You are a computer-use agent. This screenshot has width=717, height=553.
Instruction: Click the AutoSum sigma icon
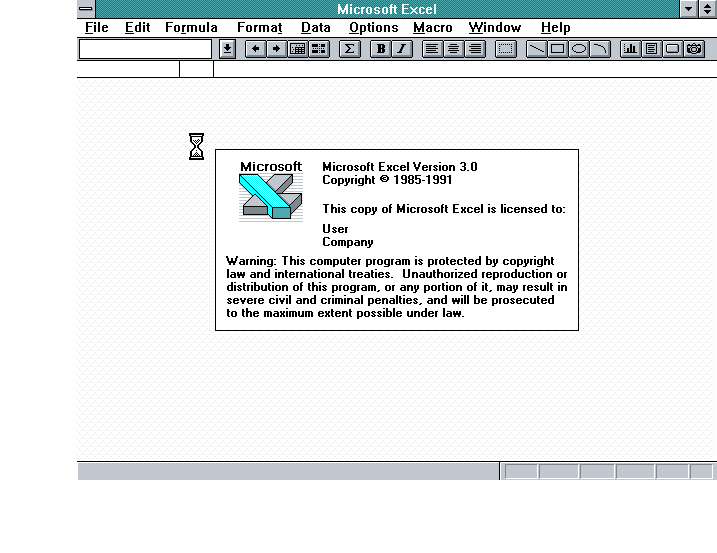tap(350, 49)
